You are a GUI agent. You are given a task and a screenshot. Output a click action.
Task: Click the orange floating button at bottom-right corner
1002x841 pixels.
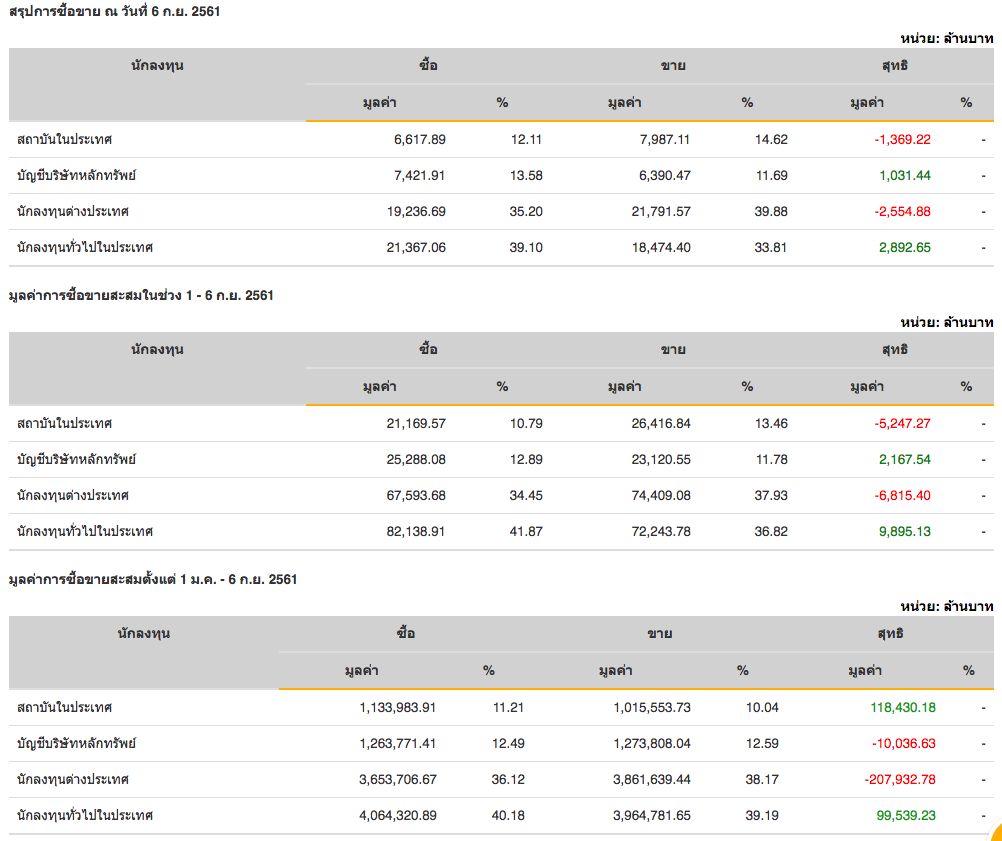click(x=993, y=832)
